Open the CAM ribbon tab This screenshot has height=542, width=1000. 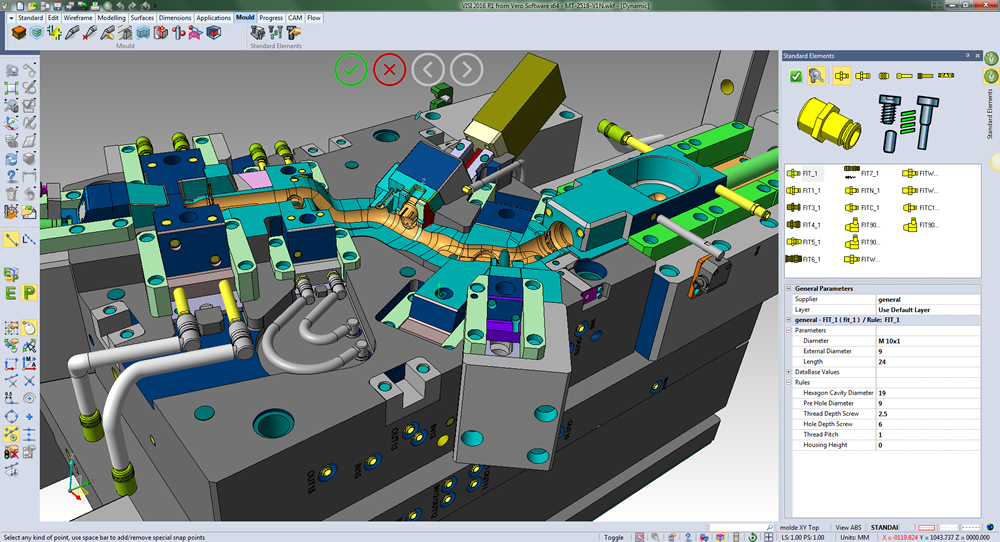[295, 18]
